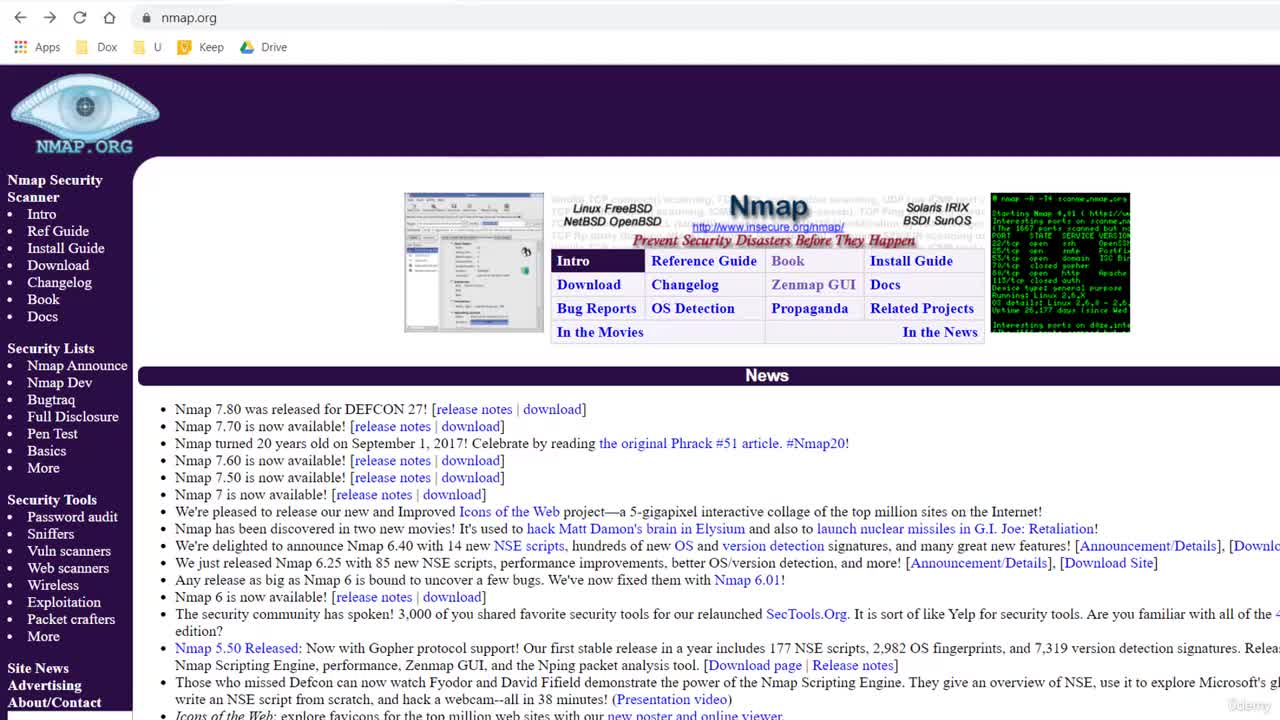Go back using the browser back arrow
The image size is (1280, 720).
point(20,18)
